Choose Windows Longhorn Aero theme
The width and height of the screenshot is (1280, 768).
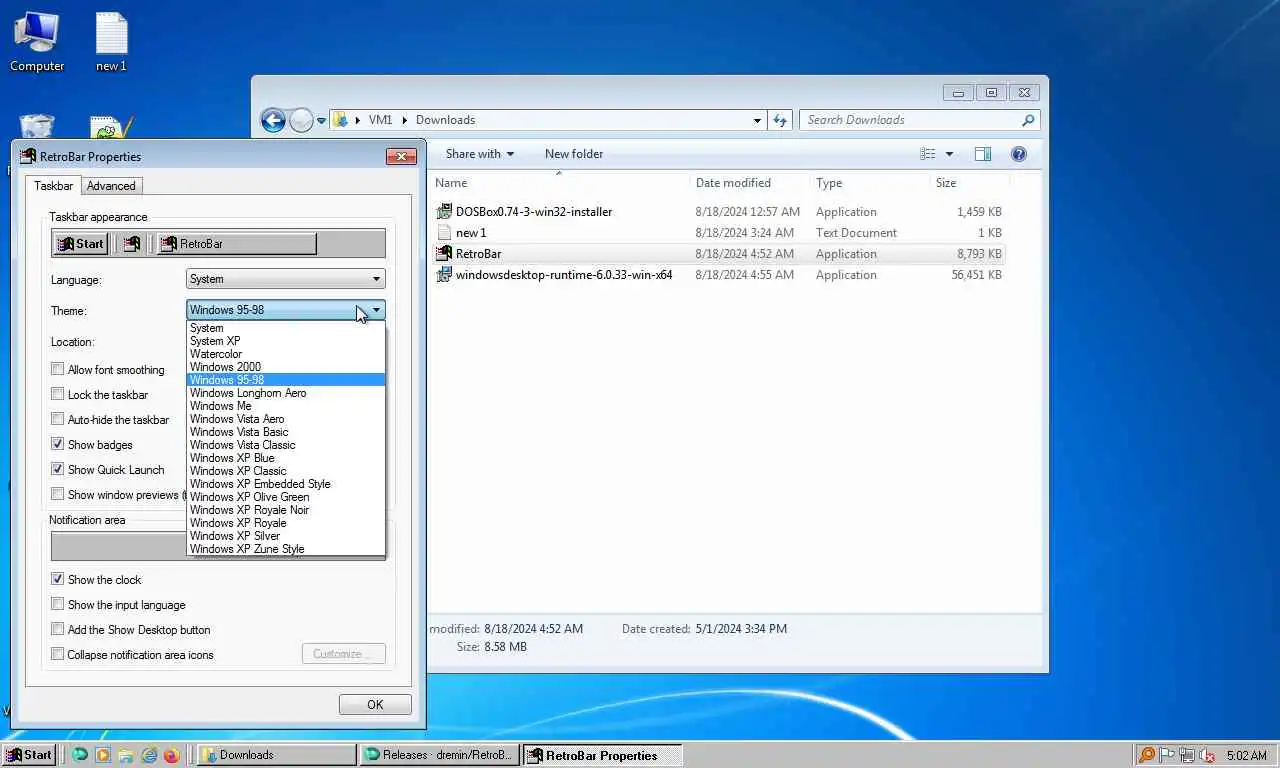coord(285,393)
